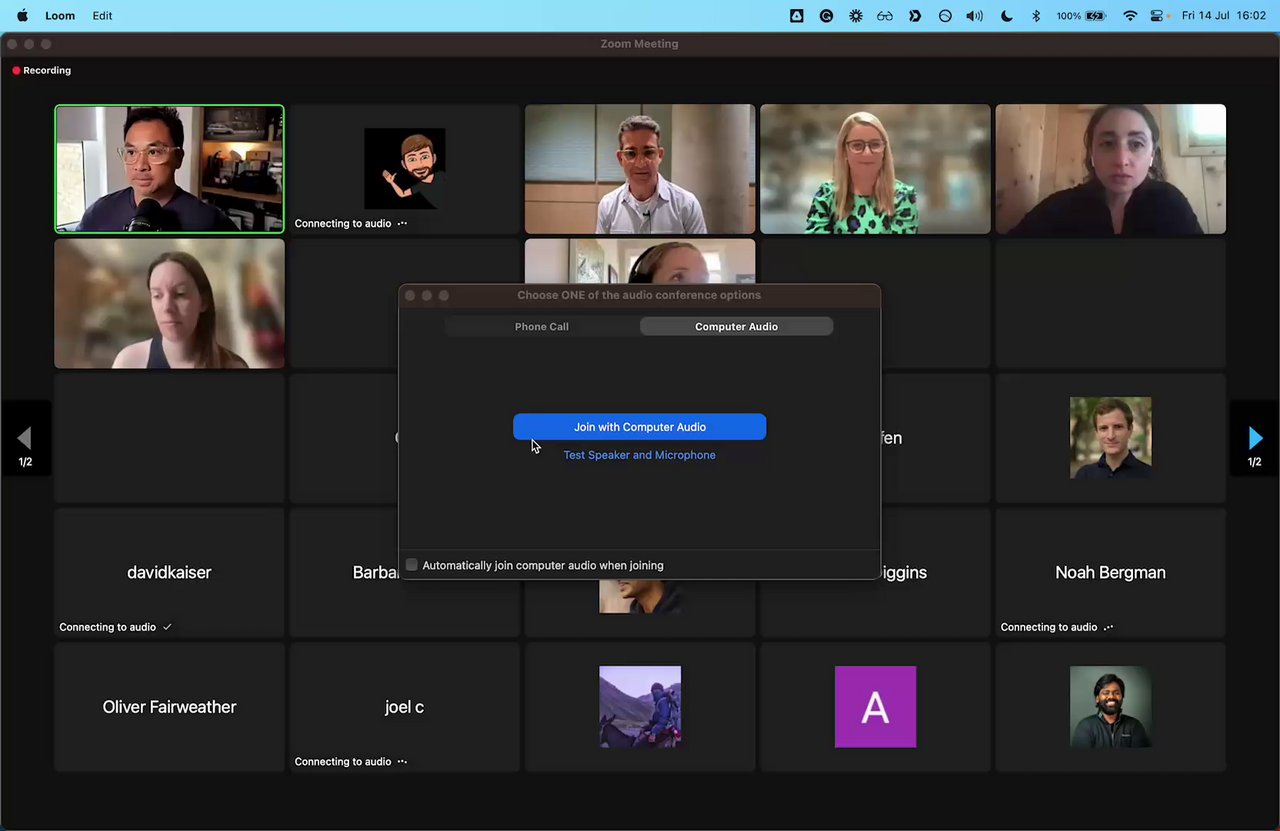
Task: Go to previous participant page with left arrow
Action: point(25,438)
